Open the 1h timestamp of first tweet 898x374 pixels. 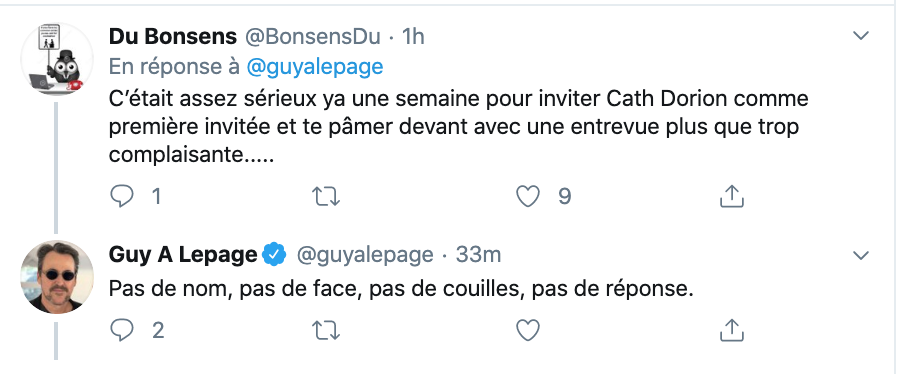coord(413,36)
